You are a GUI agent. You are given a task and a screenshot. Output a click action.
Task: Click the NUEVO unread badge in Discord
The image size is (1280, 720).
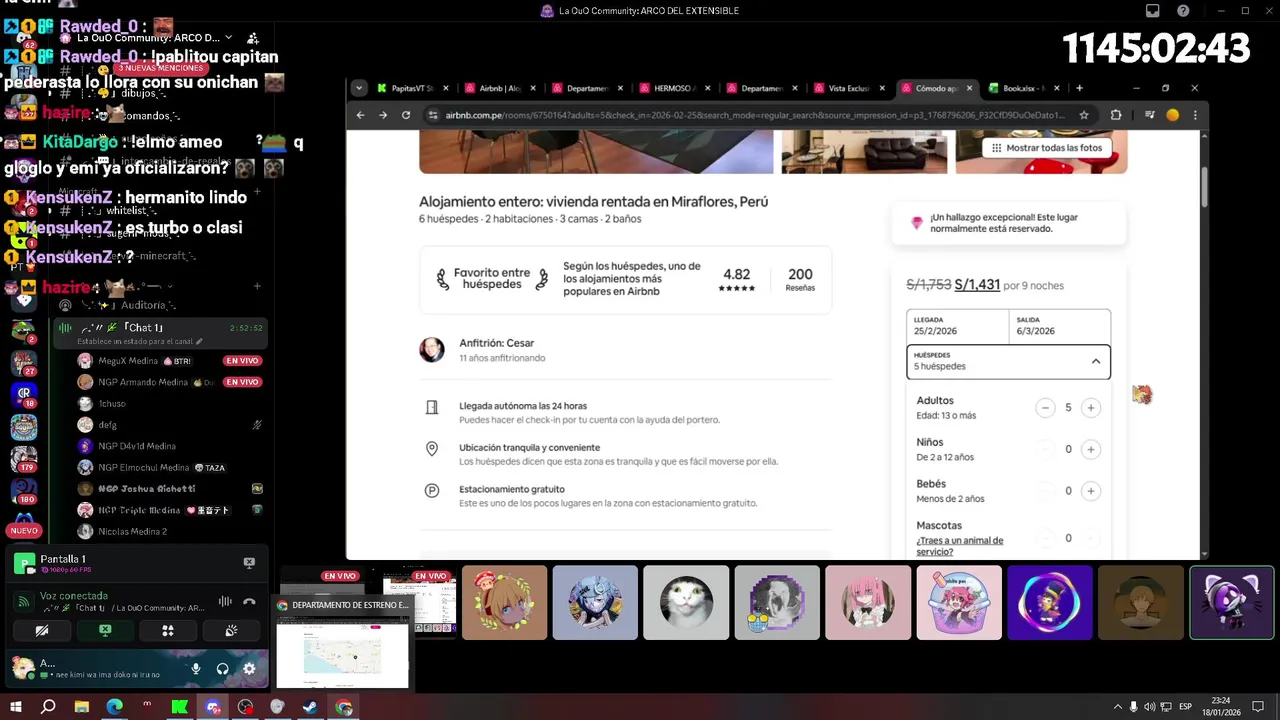24,531
